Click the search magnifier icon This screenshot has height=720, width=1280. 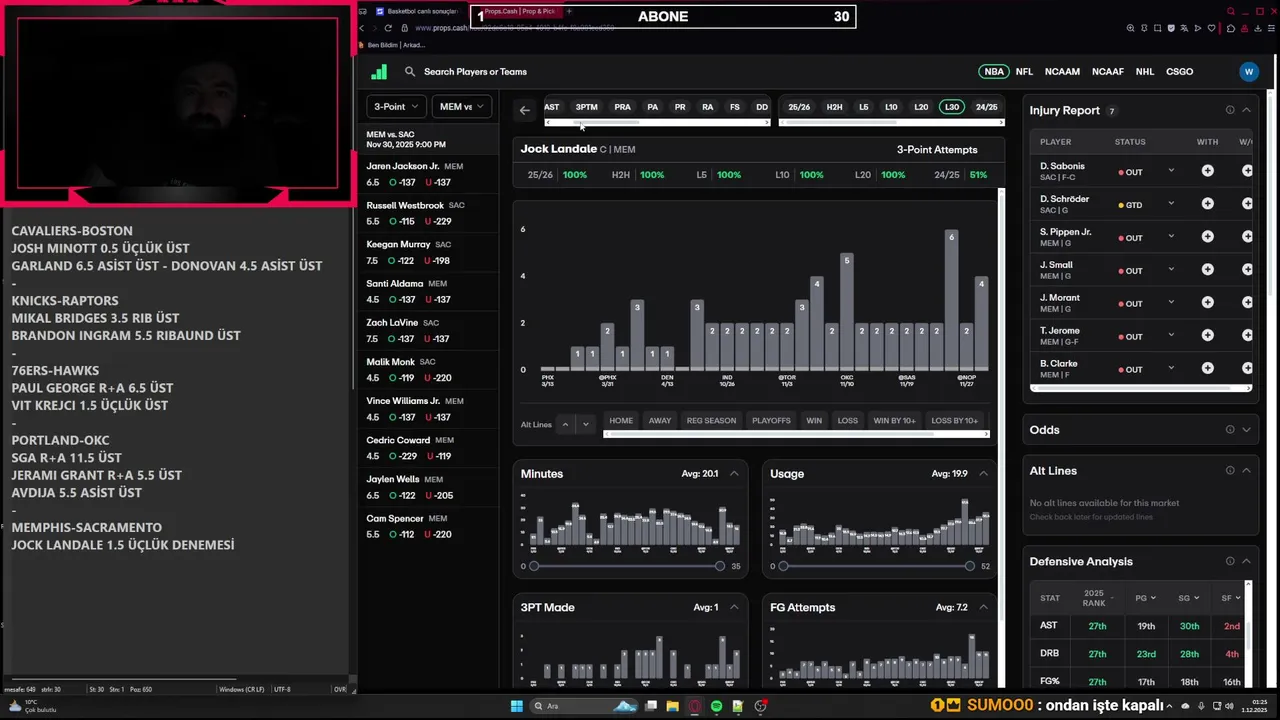click(x=410, y=72)
